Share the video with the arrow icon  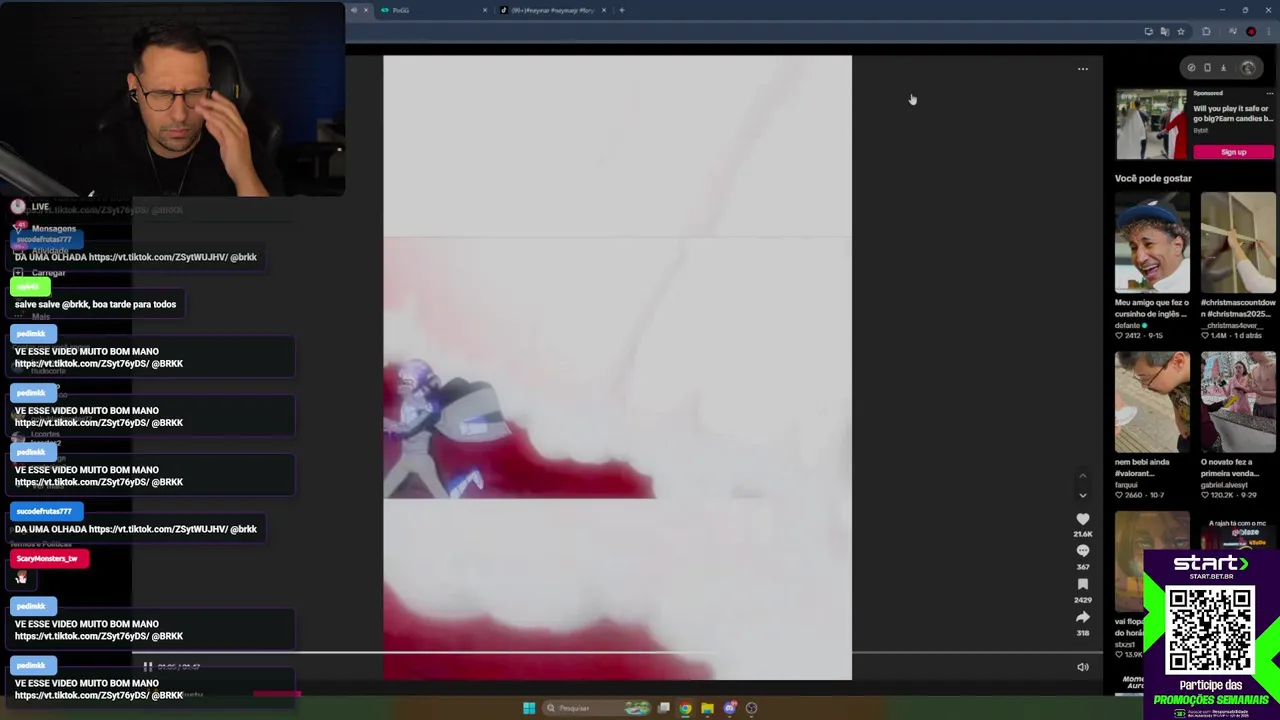[x=1082, y=618]
